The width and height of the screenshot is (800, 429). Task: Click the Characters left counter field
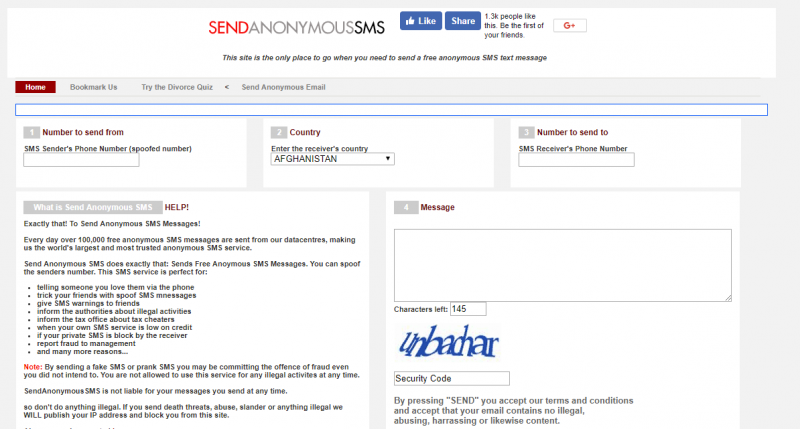click(x=468, y=309)
